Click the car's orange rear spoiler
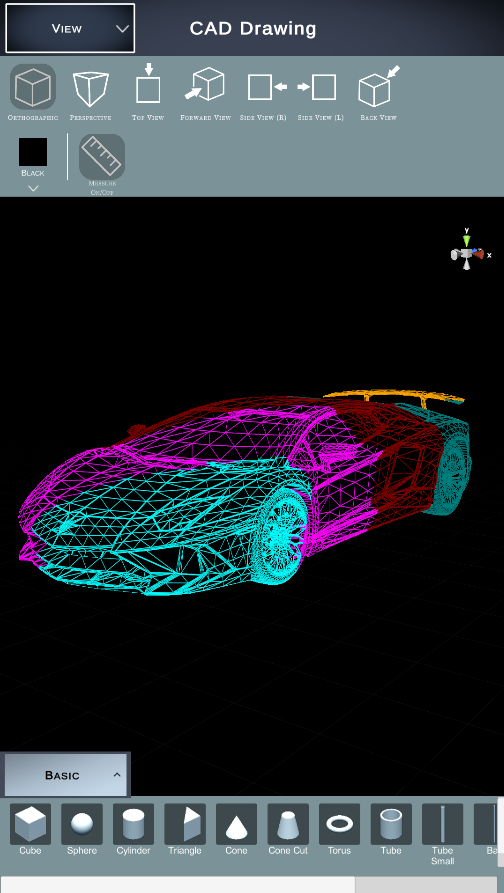 coord(394,396)
